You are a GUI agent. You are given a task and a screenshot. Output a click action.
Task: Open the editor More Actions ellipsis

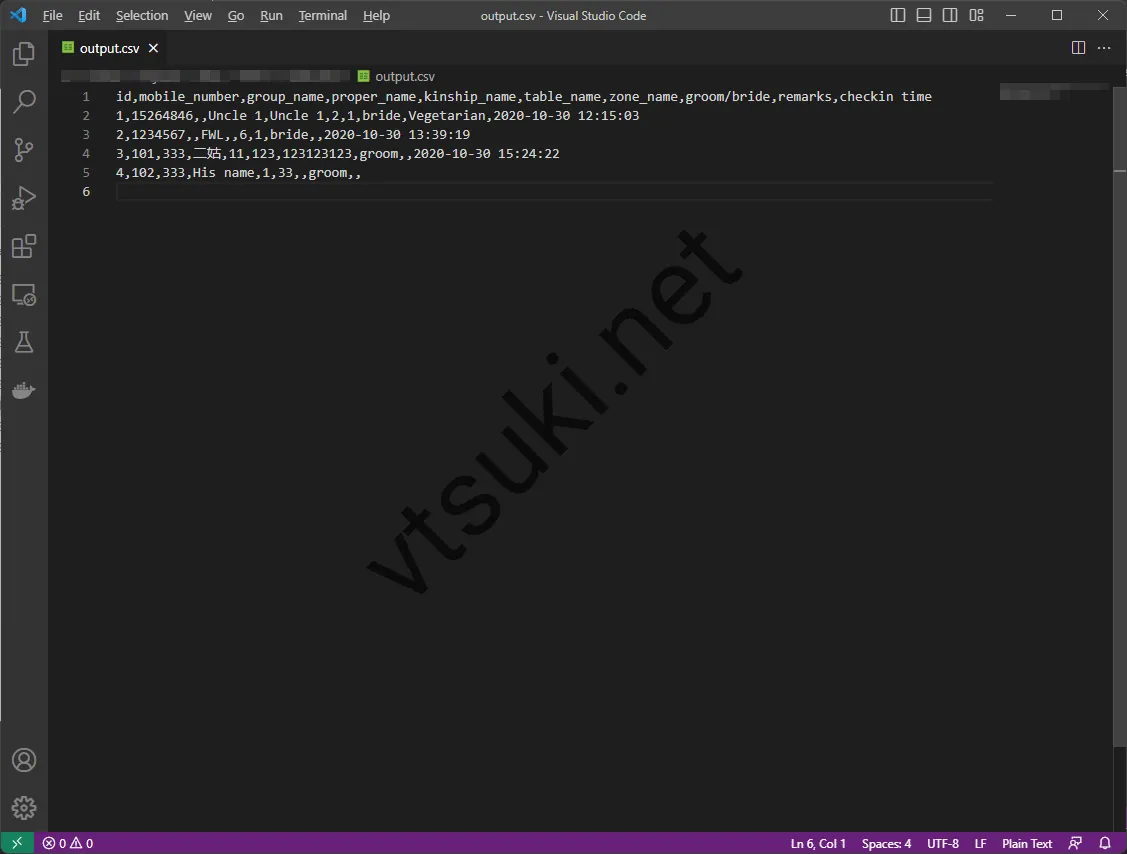(1104, 48)
